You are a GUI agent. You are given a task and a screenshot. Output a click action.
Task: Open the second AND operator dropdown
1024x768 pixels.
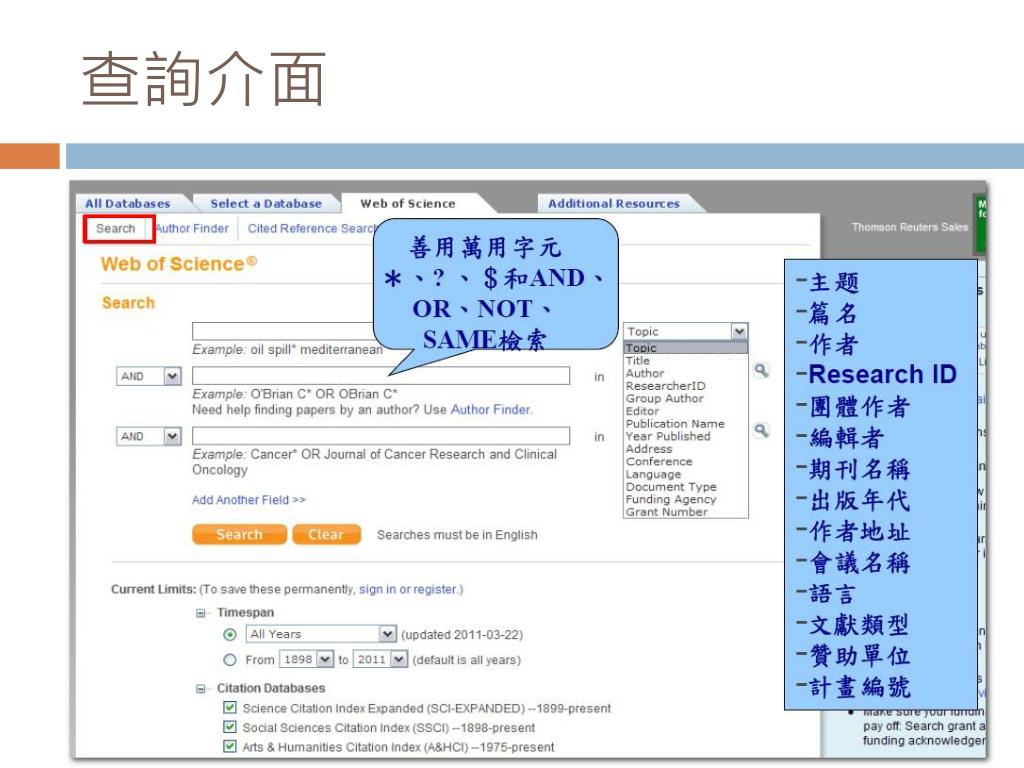coord(149,436)
